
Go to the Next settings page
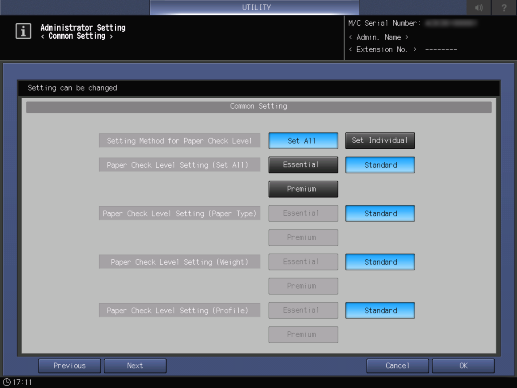[x=135, y=366]
